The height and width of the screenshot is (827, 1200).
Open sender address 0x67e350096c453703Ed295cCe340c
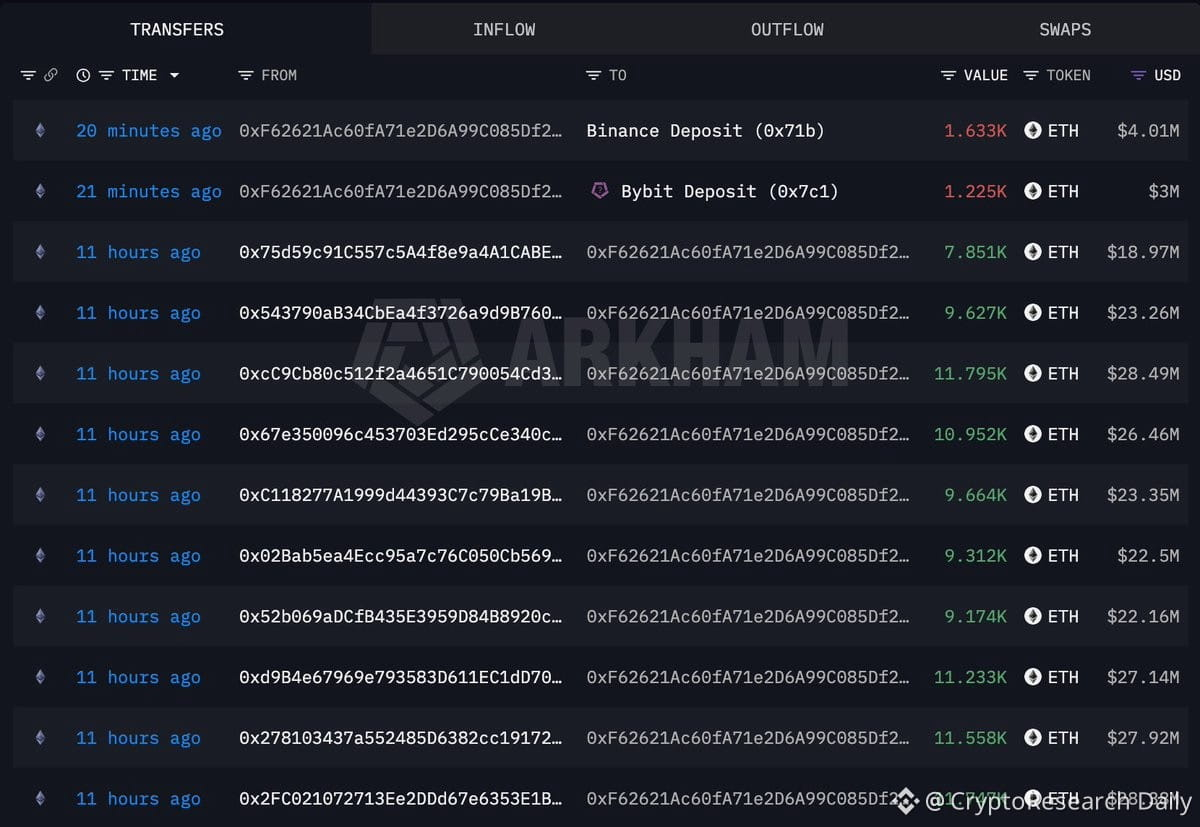(400, 435)
